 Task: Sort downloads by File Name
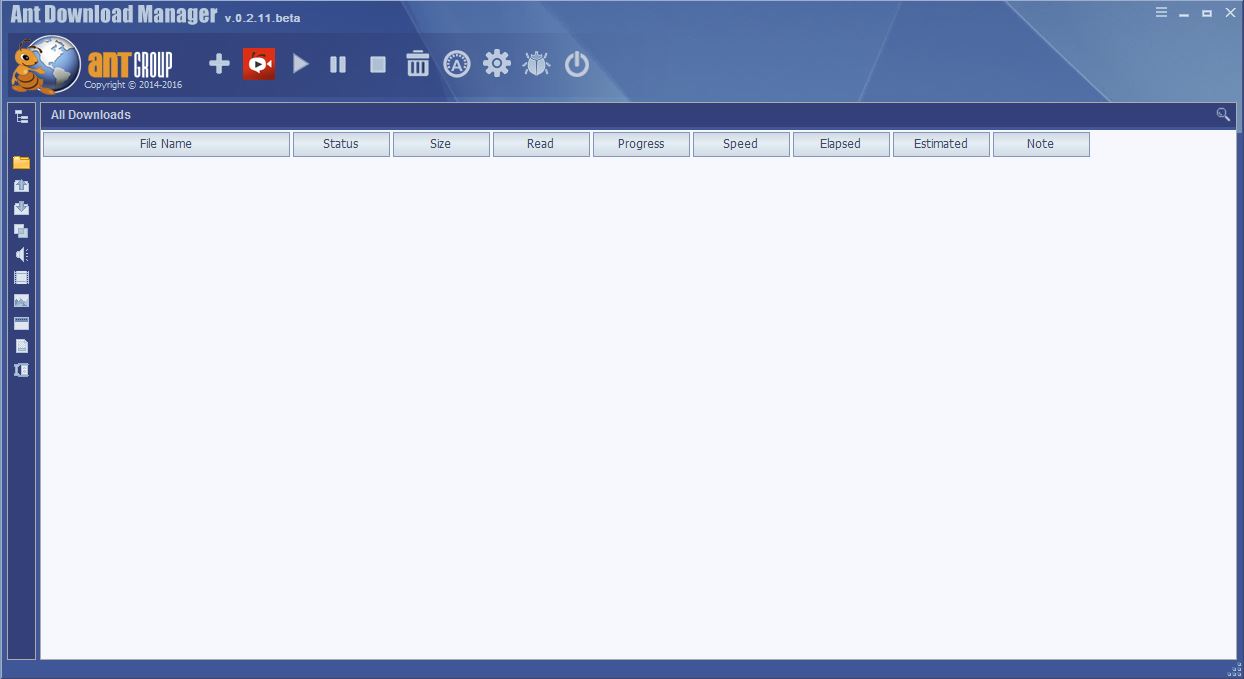[165, 143]
